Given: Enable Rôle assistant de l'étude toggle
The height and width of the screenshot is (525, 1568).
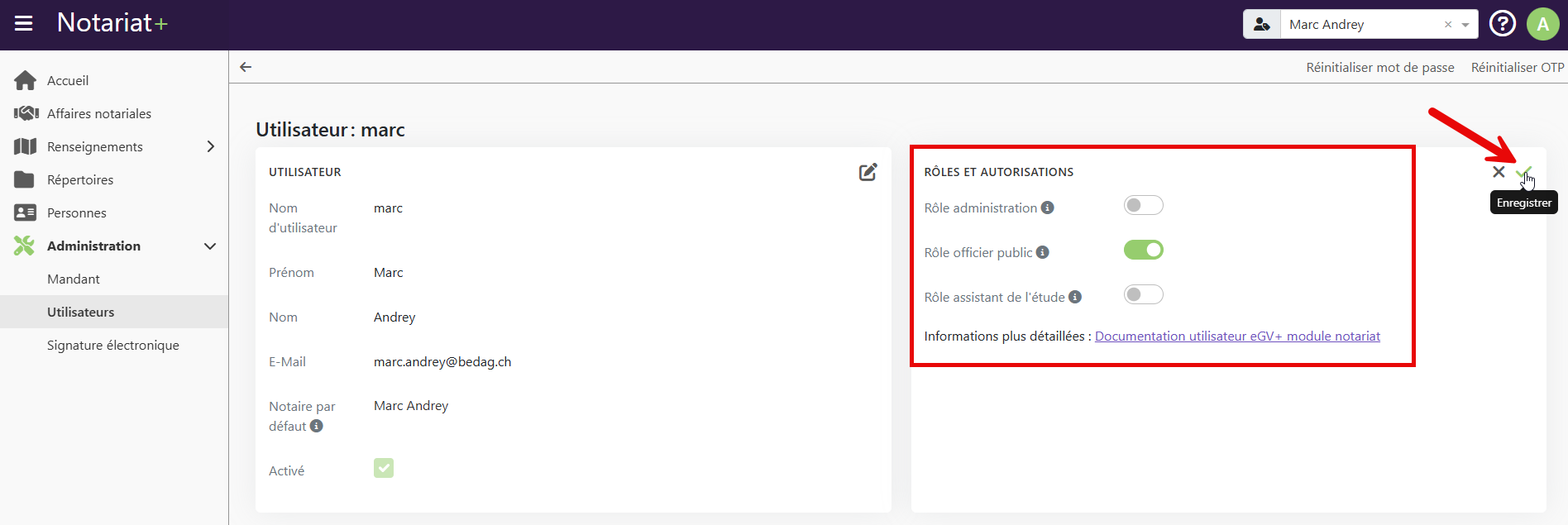Looking at the screenshot, I should point(1143,294).
